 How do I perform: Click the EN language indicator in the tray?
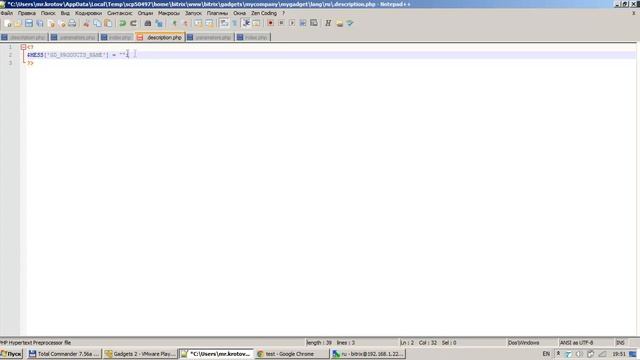[546, 354]
